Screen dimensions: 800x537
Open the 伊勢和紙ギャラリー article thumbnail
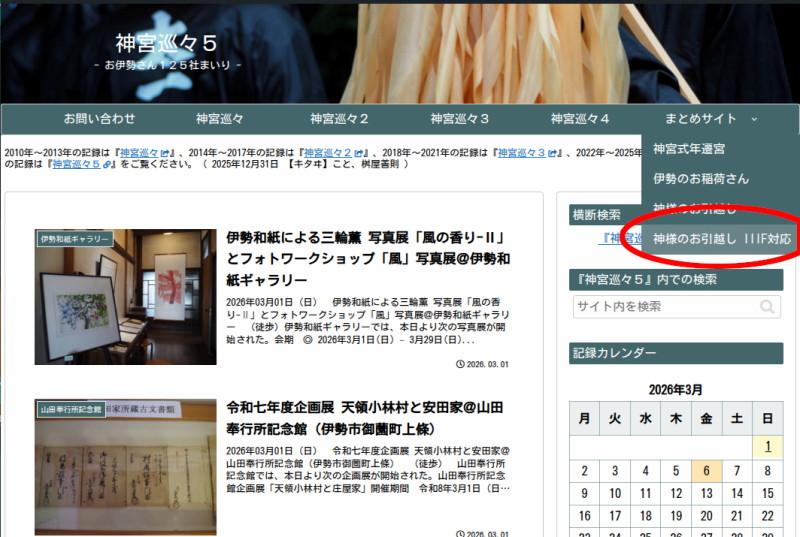[125, 297]
